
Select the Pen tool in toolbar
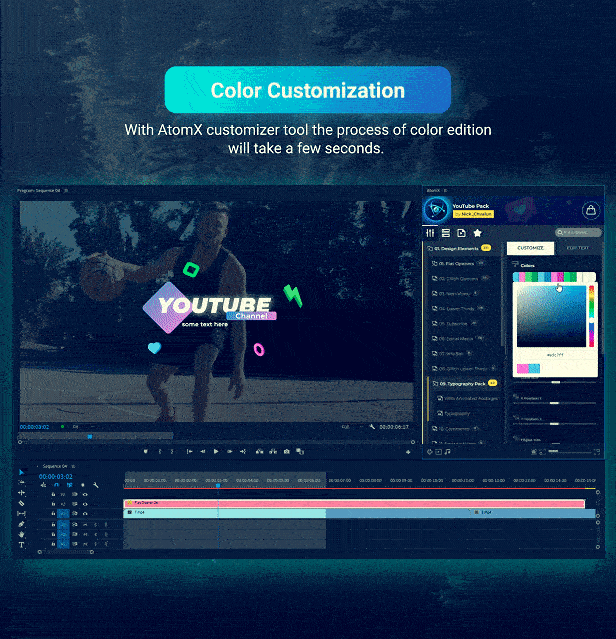(21, 523)
